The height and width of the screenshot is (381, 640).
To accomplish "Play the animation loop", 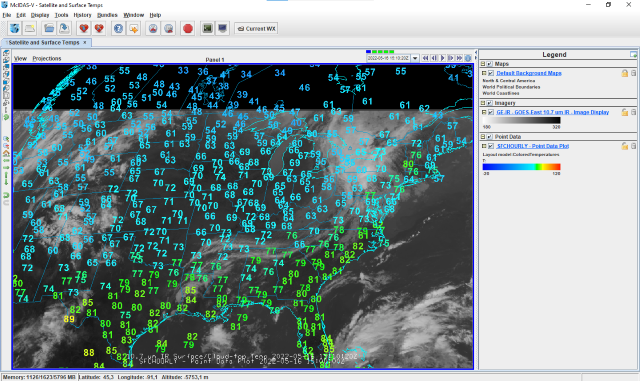I will (x=442, y=58).
